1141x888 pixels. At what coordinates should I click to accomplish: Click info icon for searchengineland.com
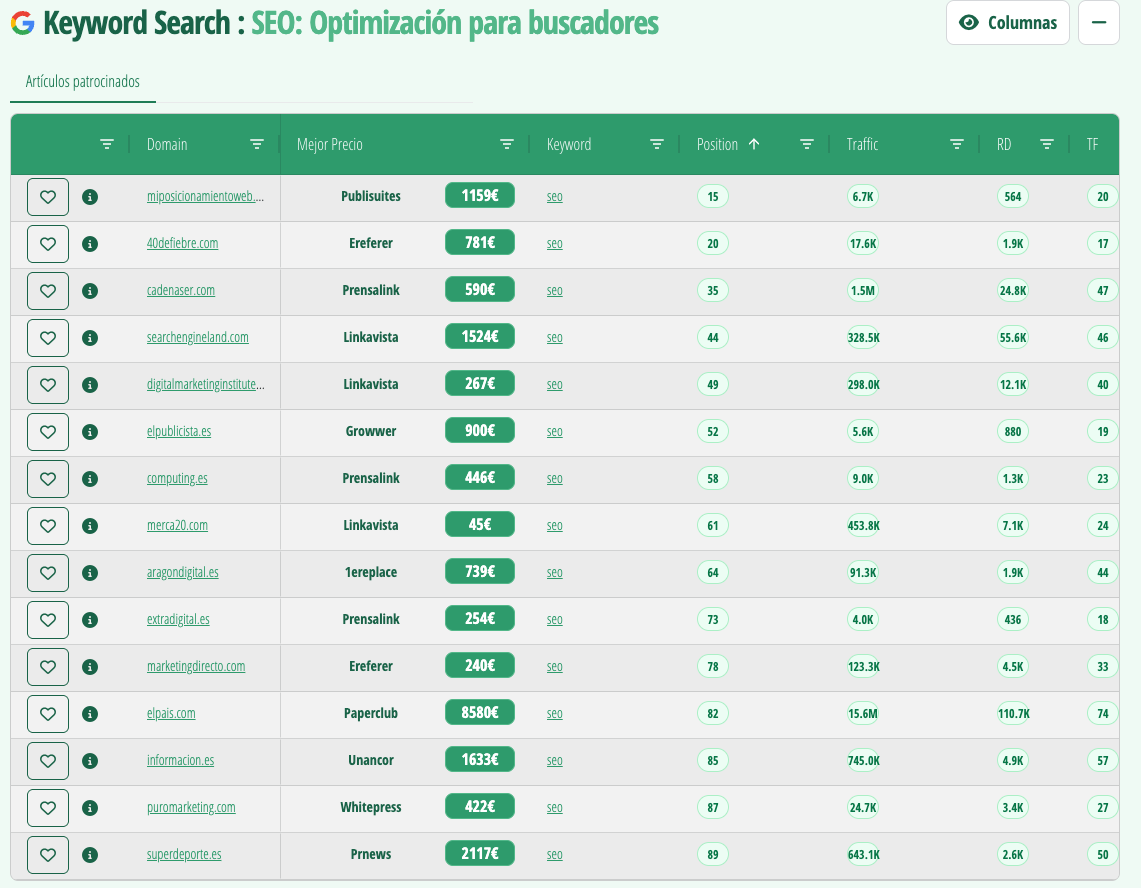(90, 338)
